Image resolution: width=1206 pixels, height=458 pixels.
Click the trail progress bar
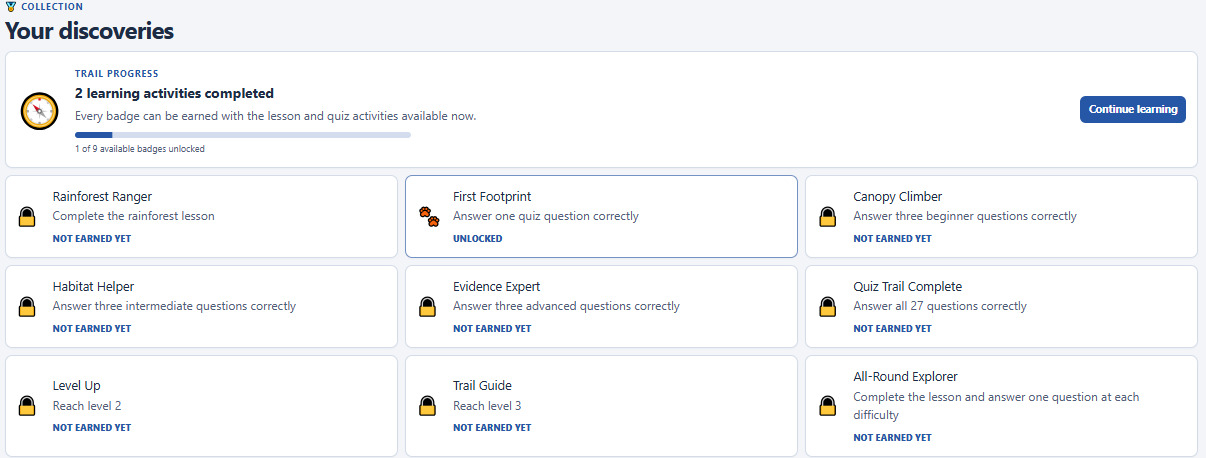[243, 135]
